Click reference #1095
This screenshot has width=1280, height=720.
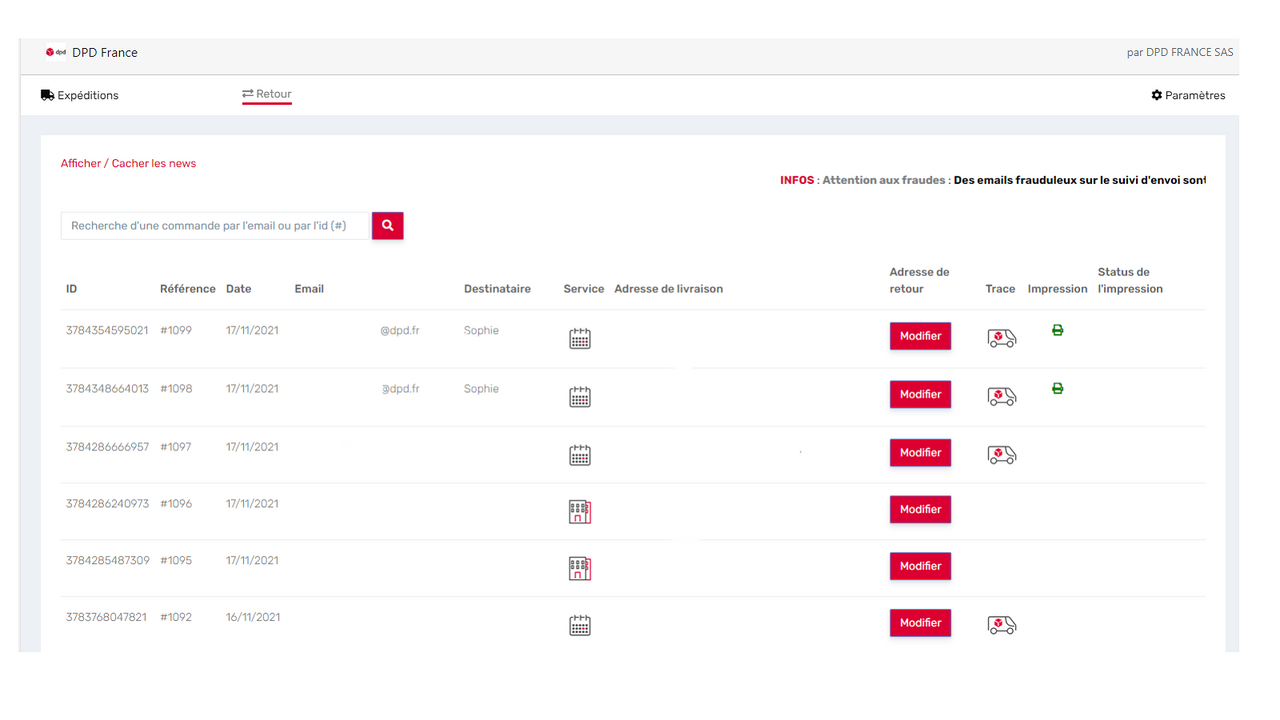176,561
